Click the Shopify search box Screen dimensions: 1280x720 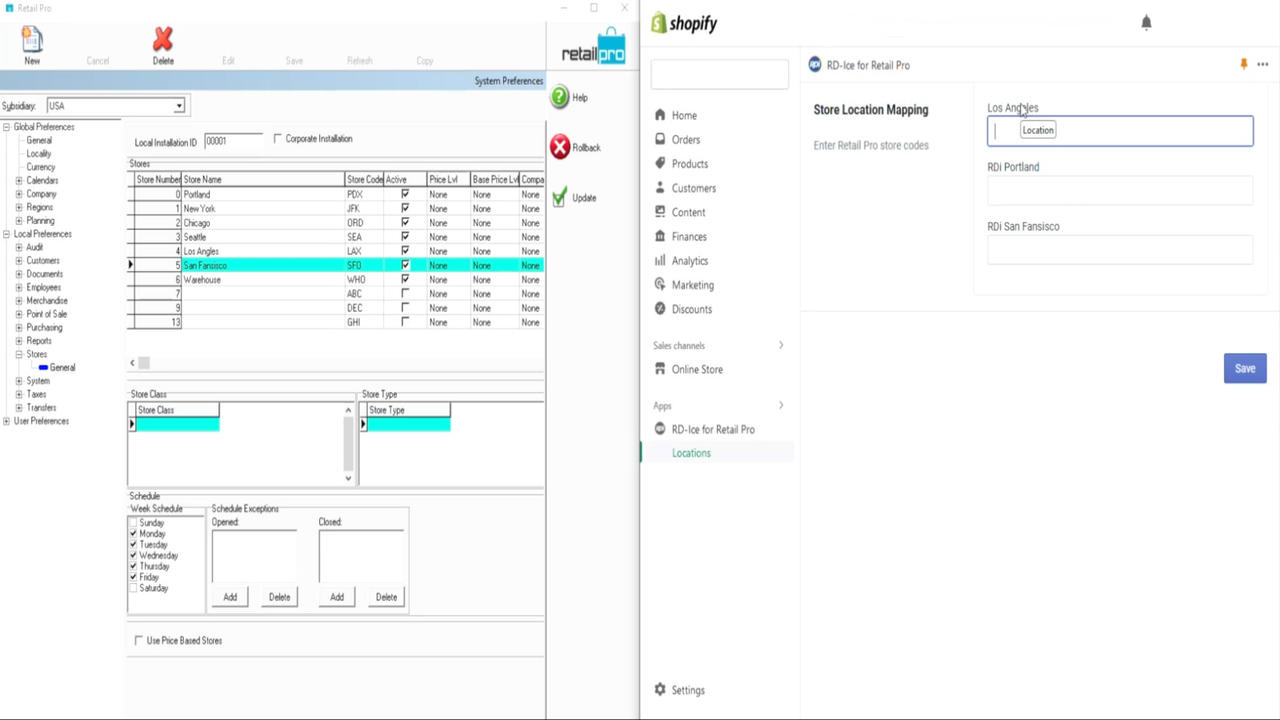point(720,73)
